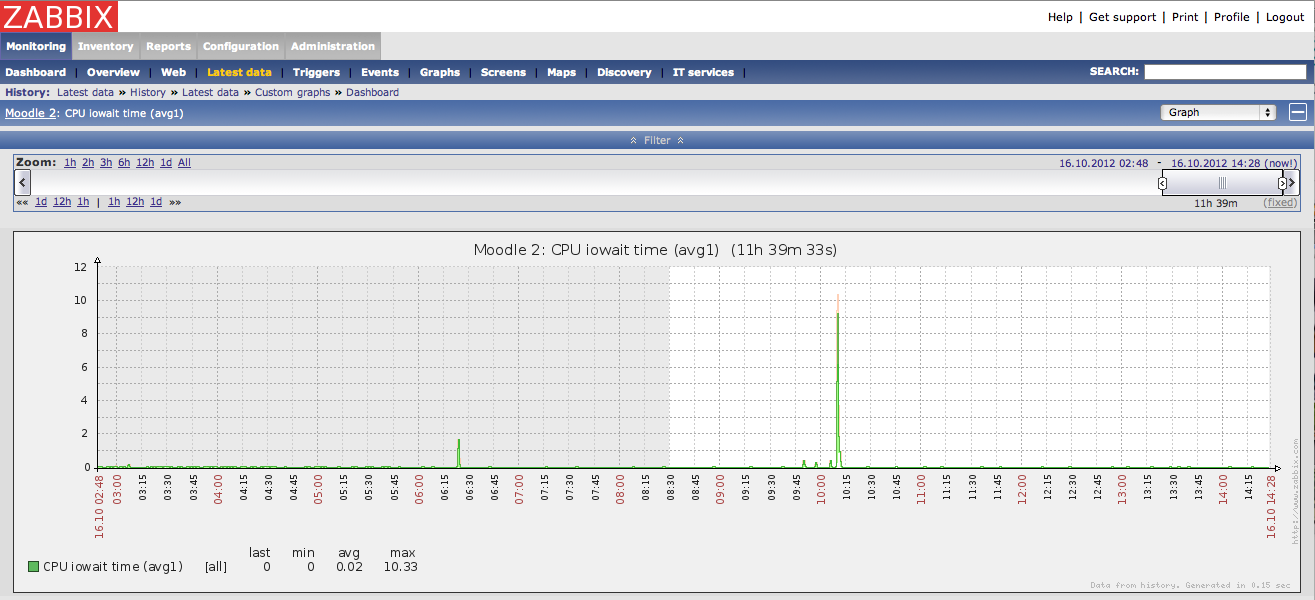
Task: Click the Logout link
Action: pos(1285,17)
